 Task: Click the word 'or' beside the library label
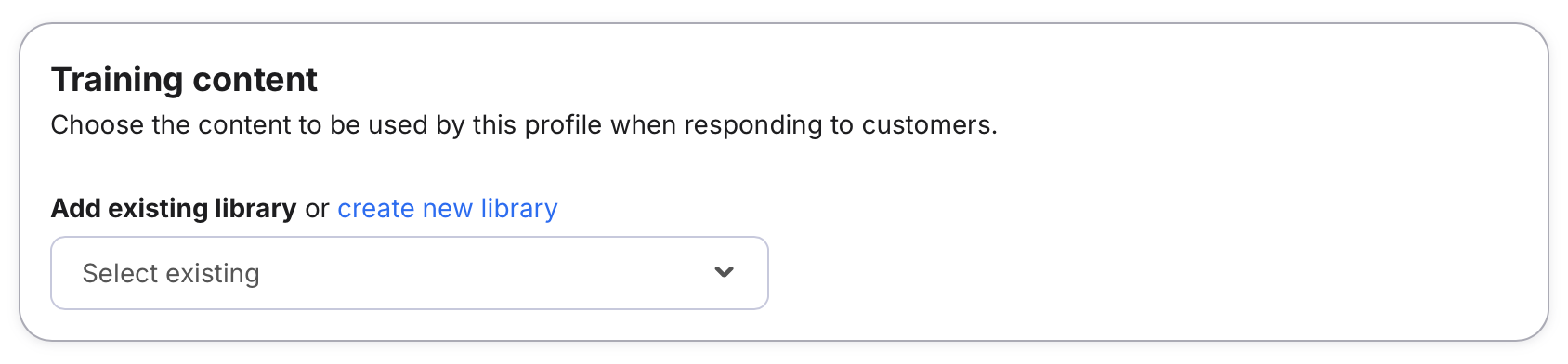click(317, 209)
